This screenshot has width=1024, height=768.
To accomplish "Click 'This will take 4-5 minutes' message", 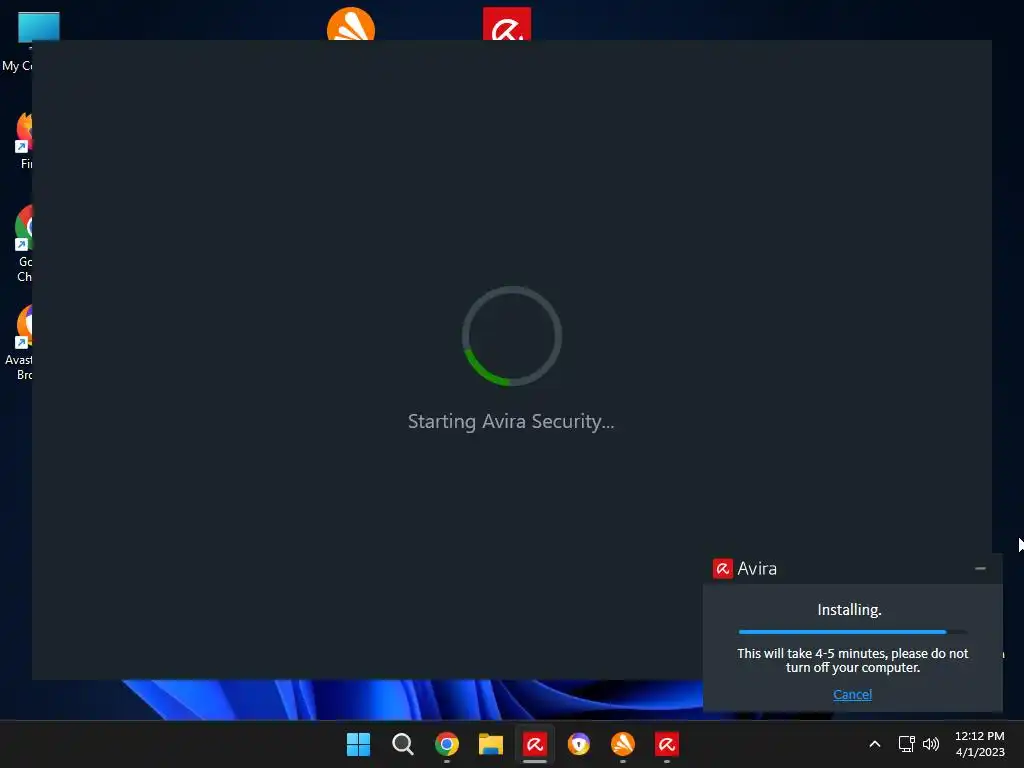I will pyautogui.click(x=852, y=660).
